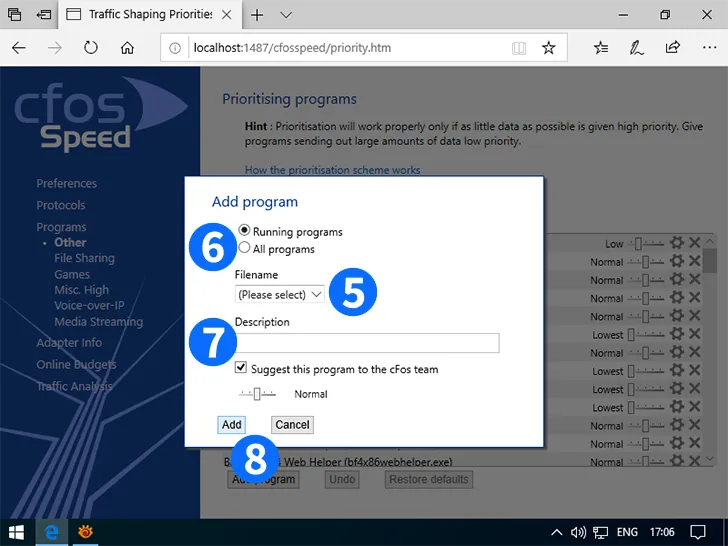The width and height of the screenshot is (728, 546).
Task: Open the Filename (Please select) dropdown
Action: pos(280,294)
